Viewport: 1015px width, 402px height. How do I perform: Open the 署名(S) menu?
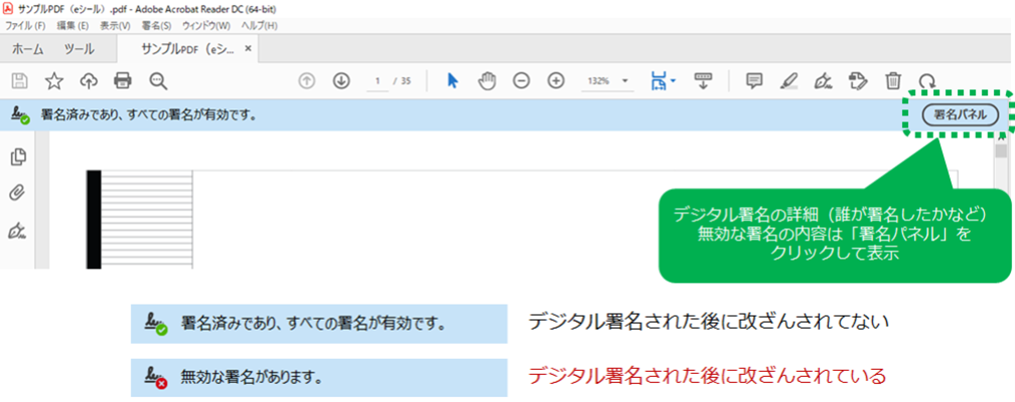coord(156,24)
